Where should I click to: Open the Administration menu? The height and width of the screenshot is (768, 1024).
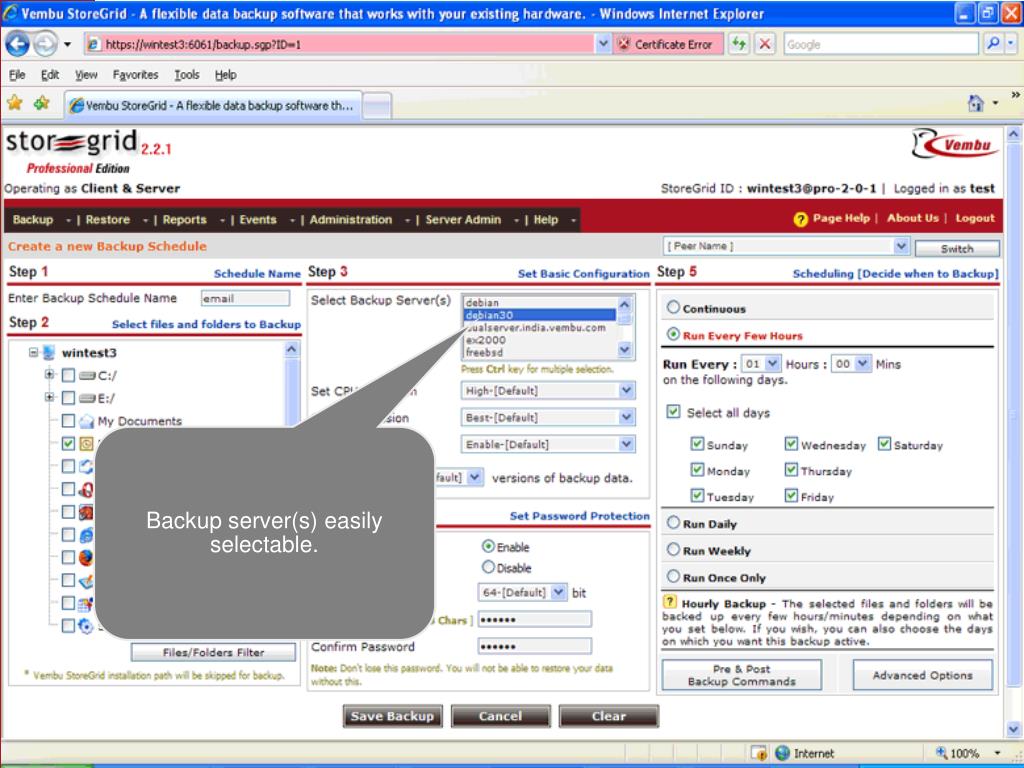[351, 219]
